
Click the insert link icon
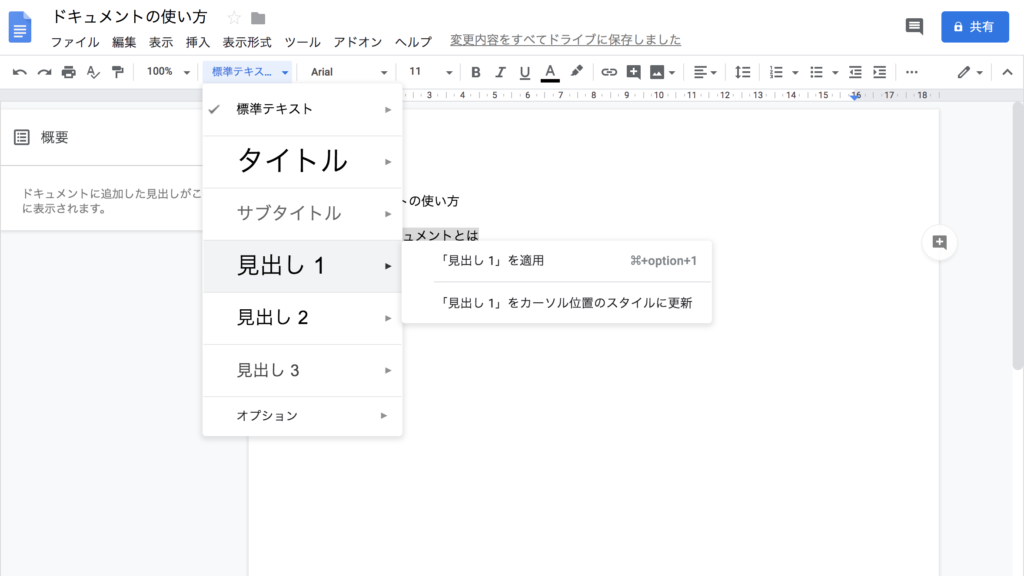pyautogui.click(x=609, y=72)
